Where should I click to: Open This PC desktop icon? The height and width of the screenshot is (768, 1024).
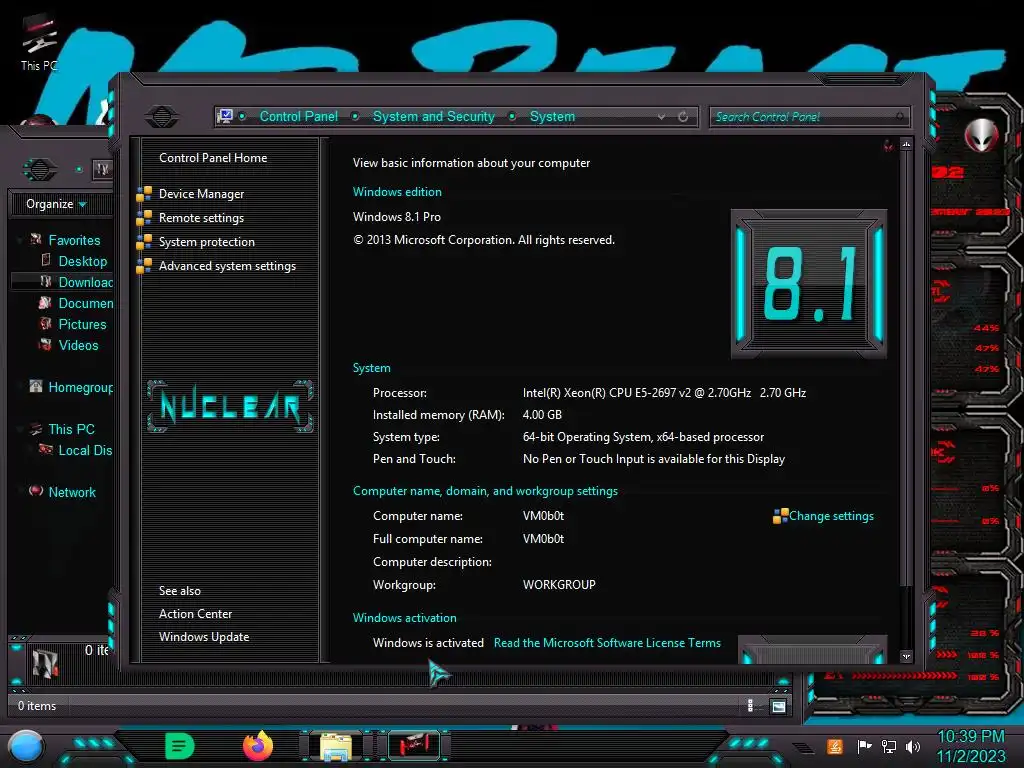click(39, 43)
